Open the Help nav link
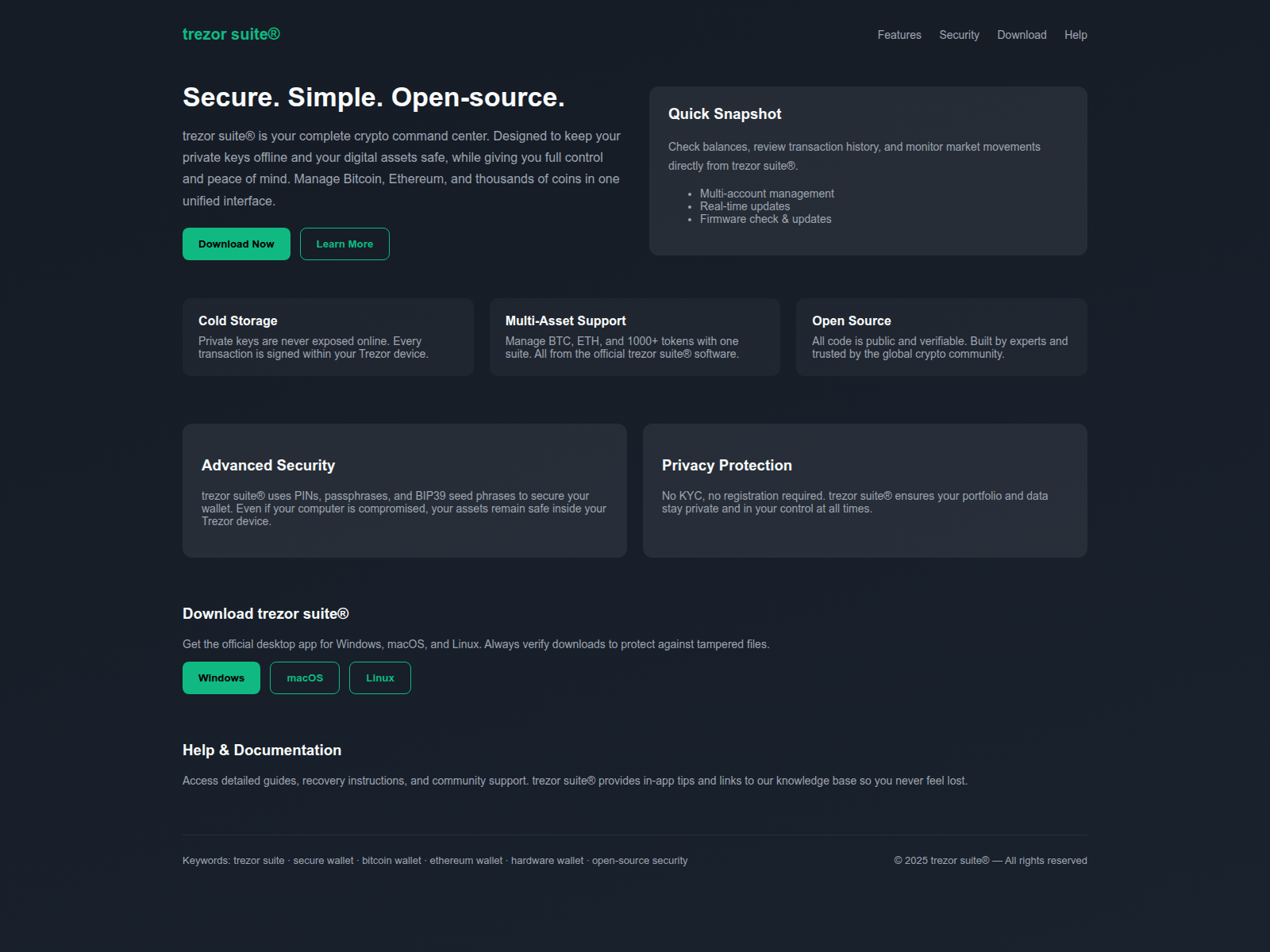 [x=1076, y=35]
